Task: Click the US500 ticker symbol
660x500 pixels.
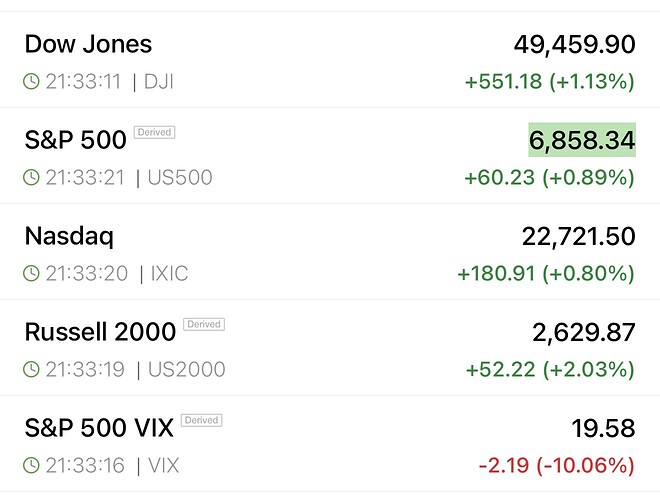Action: click(x=180, y=178)
